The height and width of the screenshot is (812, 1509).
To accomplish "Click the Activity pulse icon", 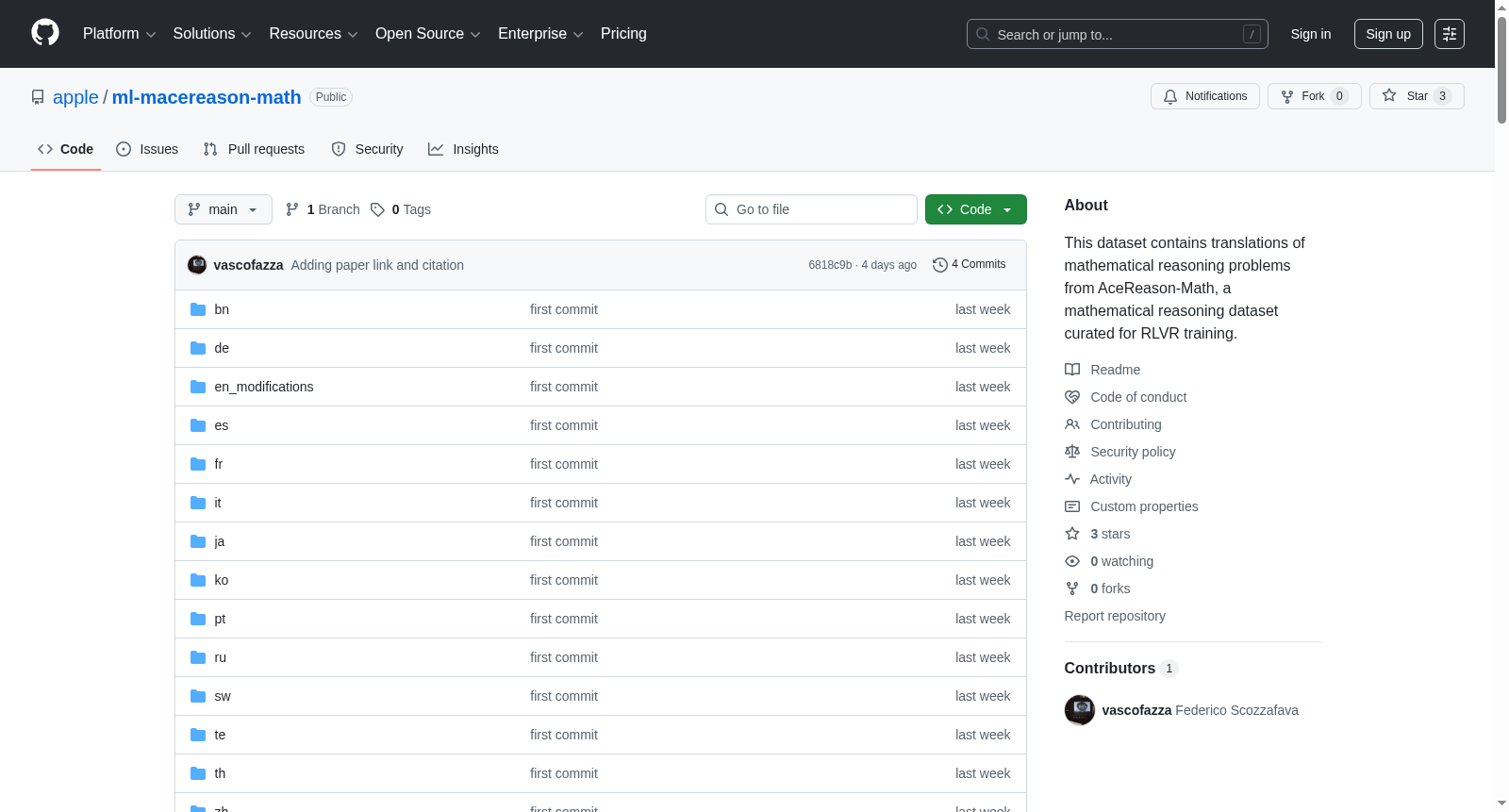I will [x=1072, y=479].
